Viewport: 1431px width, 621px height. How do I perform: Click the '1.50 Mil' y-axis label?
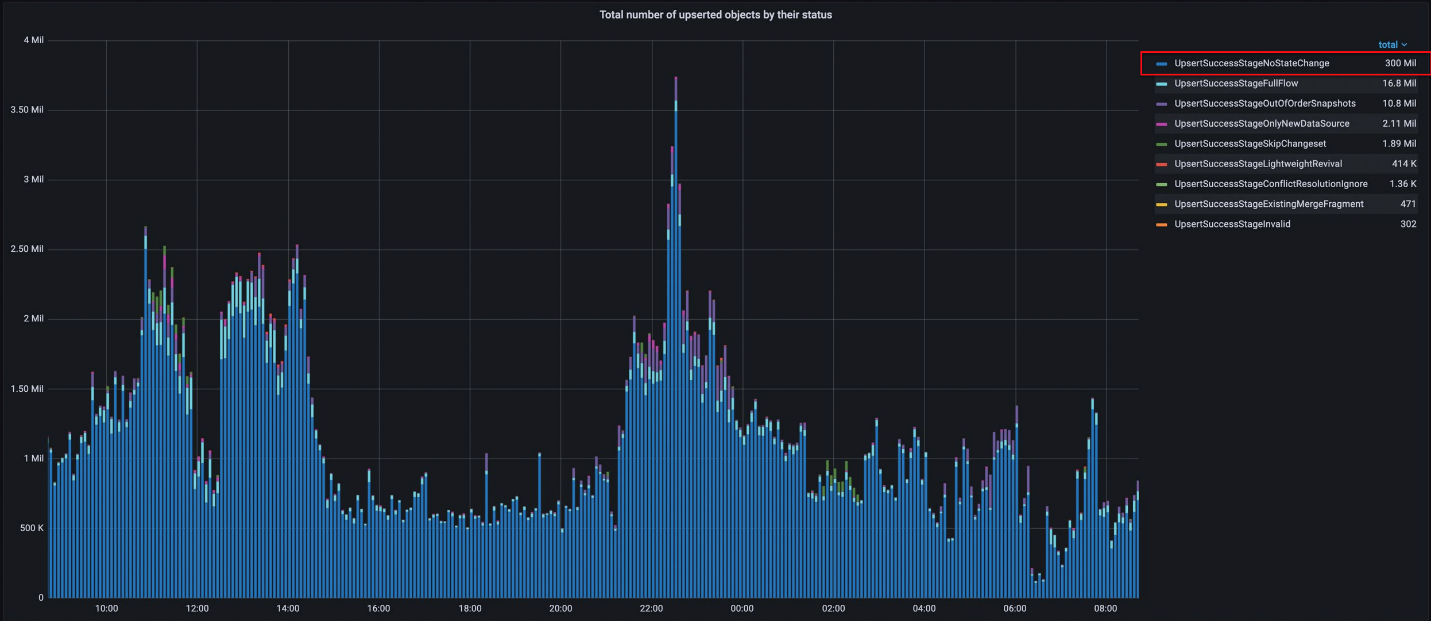click(x=26, y=389)
